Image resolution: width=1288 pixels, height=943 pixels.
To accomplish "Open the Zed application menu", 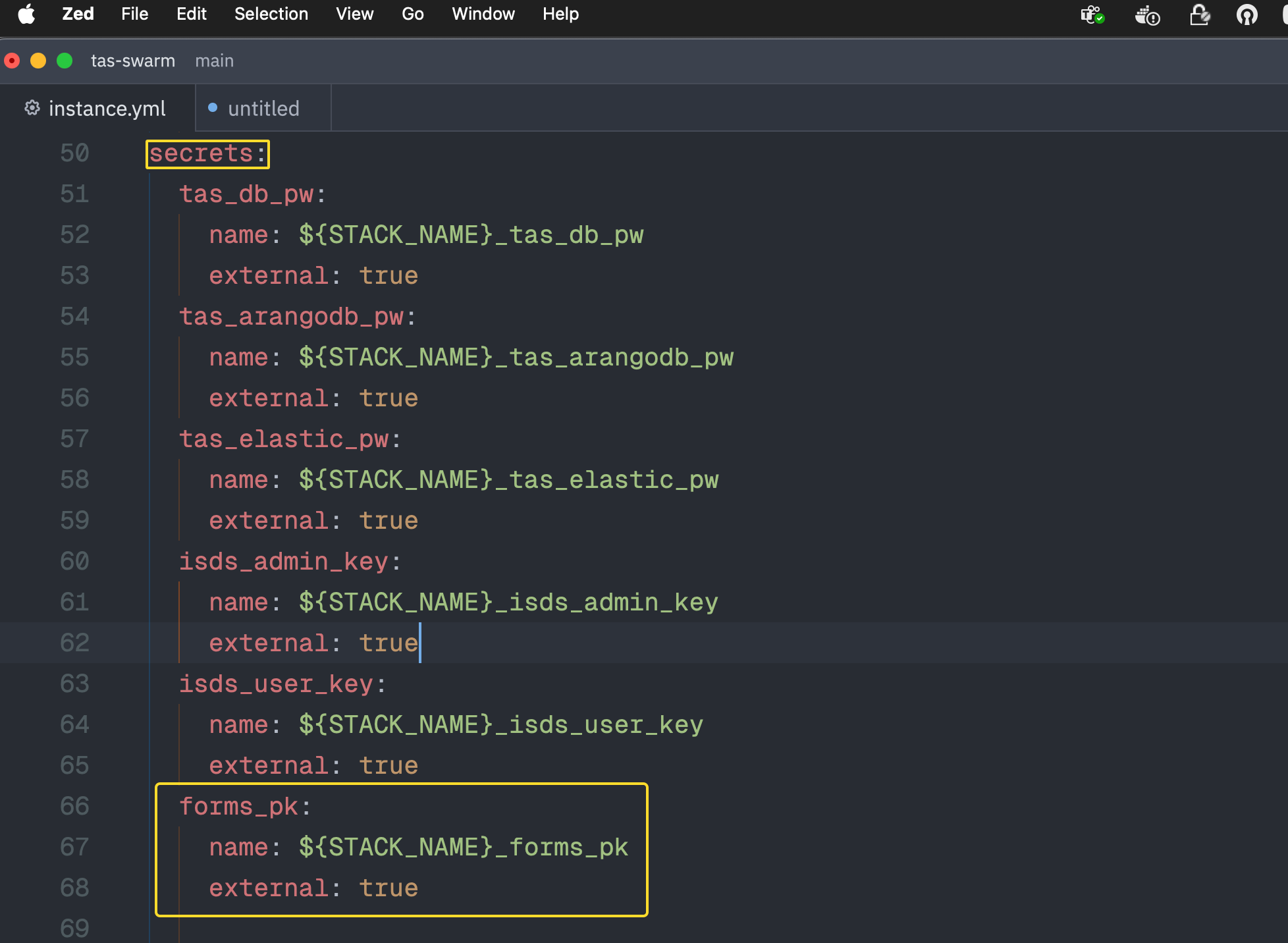I will pyautogui.click(x=78, y=14).
